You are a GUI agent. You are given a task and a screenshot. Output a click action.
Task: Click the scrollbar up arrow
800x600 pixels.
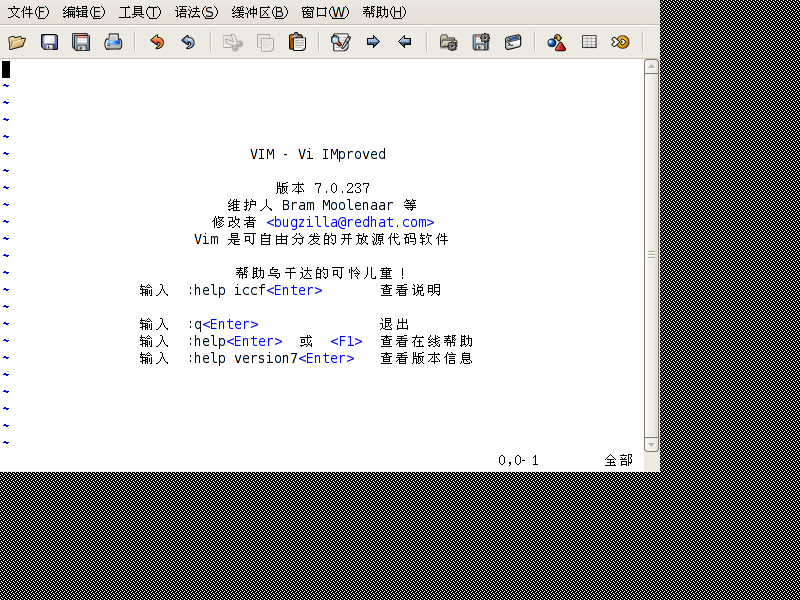tap(652, 66)
